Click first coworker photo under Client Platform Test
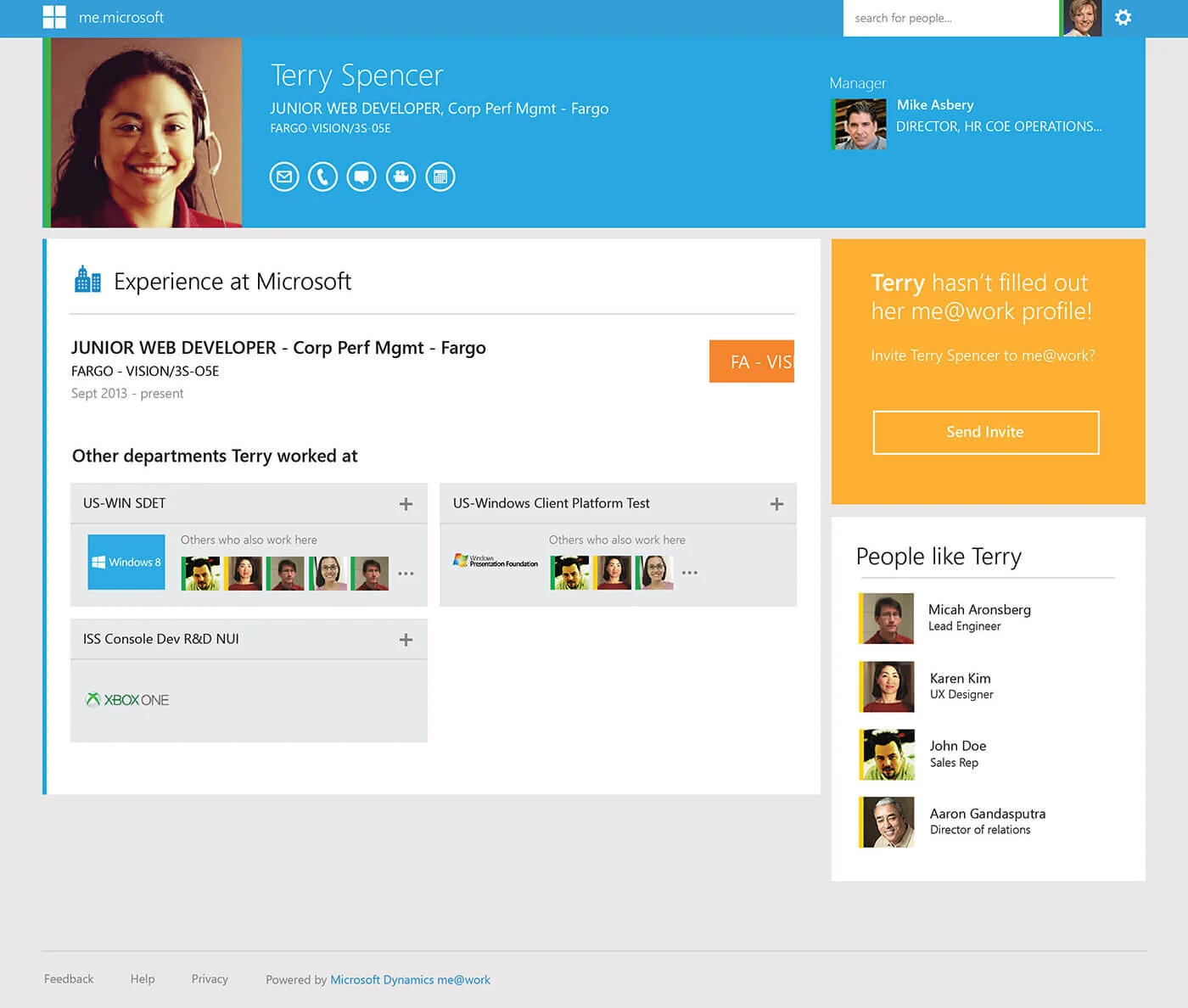This screenshot has height=1008, width=1188. click(x=569, y=573)
